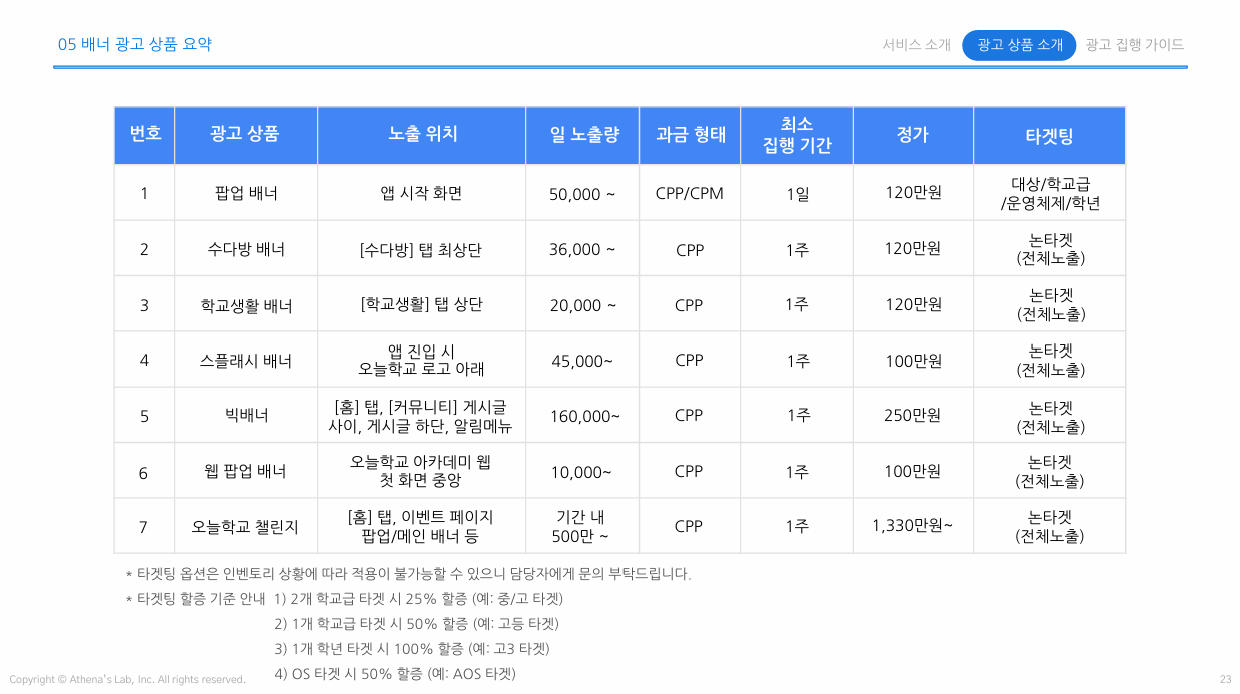
Task: Click the 05 배너 광고 상품 요약 title
Action: point(134,45)
